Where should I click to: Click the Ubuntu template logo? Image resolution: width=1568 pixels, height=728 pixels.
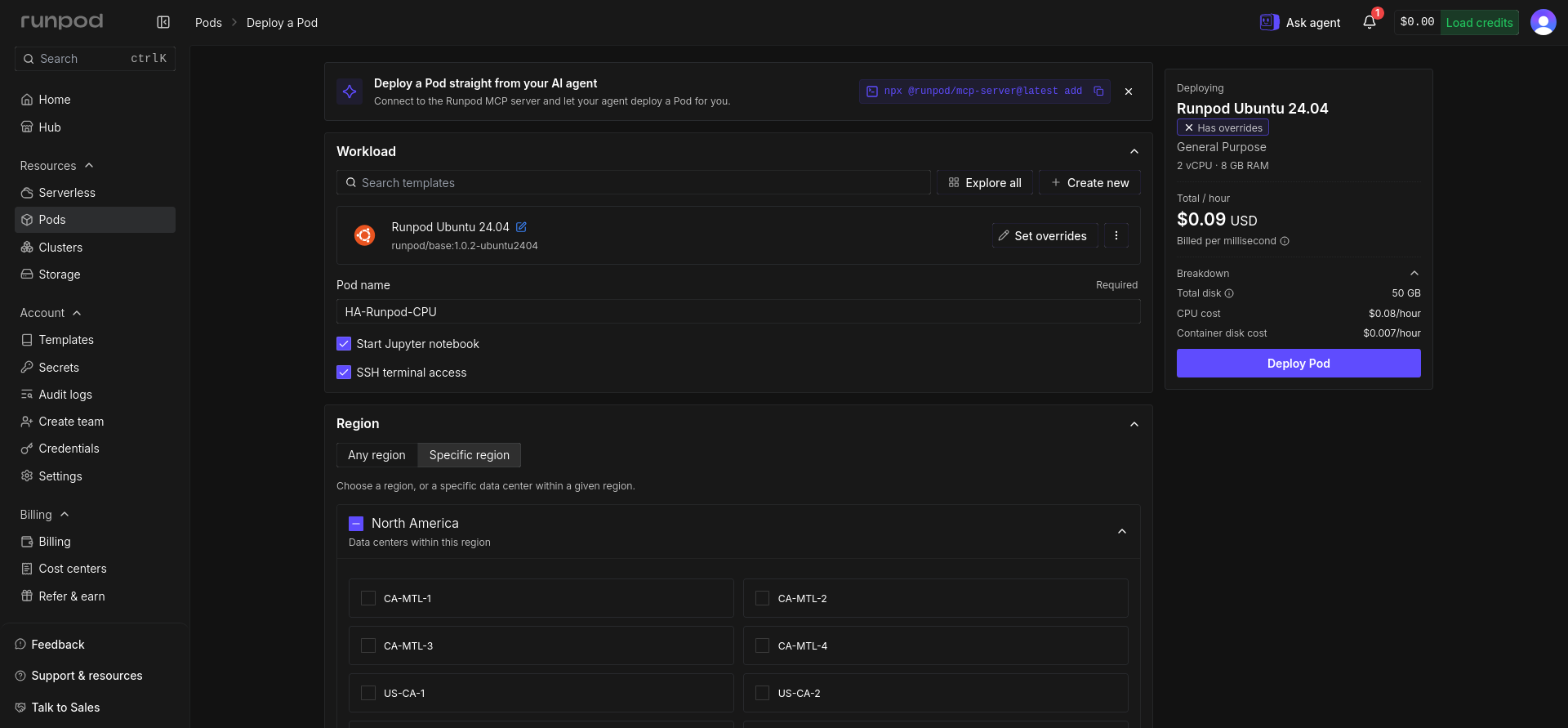tap(364, 235)
